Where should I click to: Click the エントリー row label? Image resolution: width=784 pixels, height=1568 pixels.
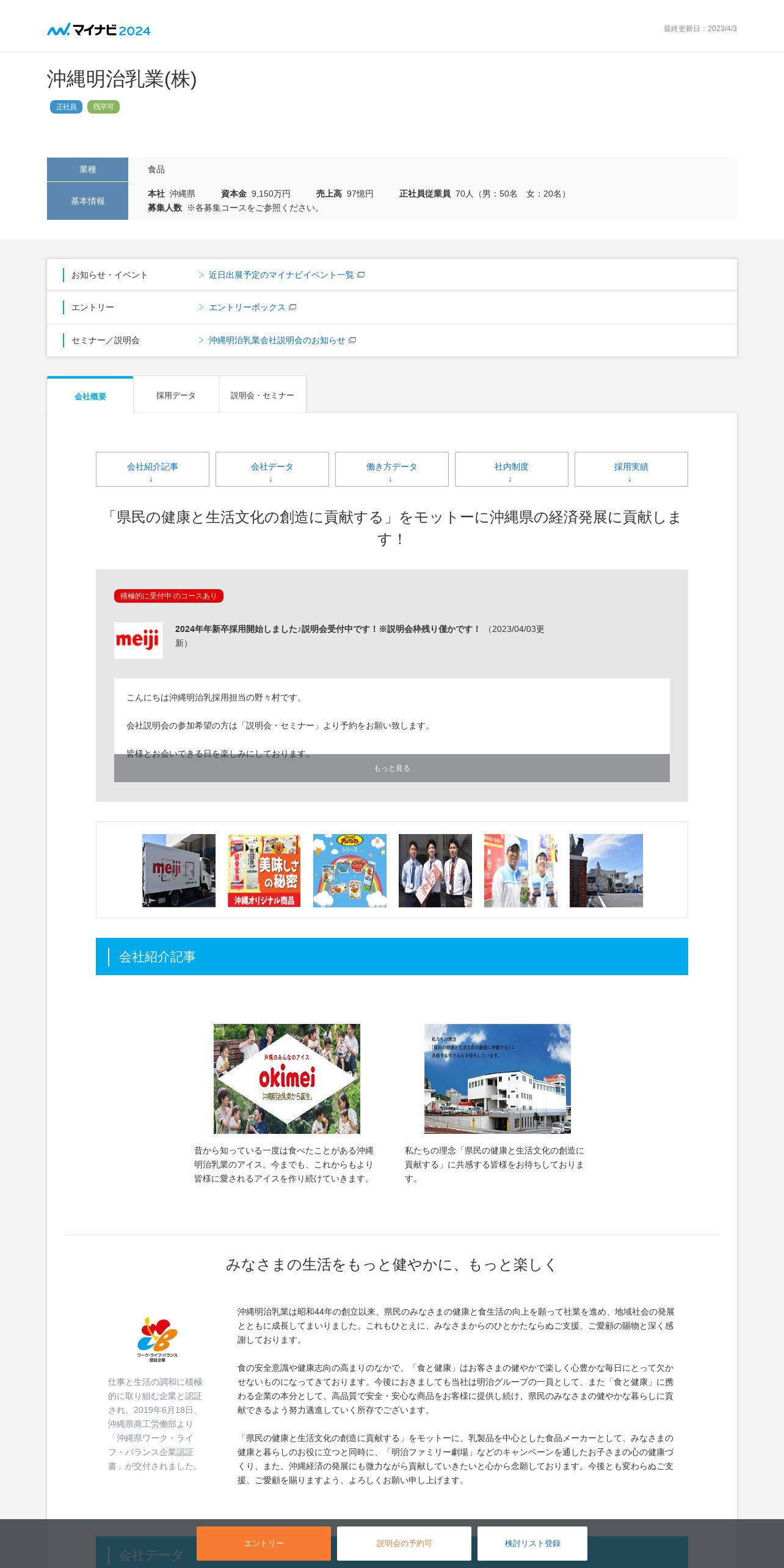pyautogui.click(x=93, y=307)
